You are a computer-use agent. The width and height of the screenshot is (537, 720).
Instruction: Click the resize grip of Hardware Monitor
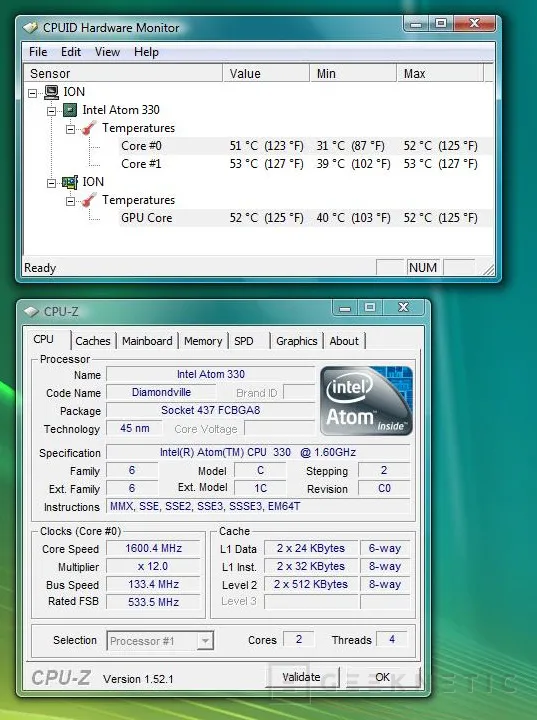click(x=489, y=270)
